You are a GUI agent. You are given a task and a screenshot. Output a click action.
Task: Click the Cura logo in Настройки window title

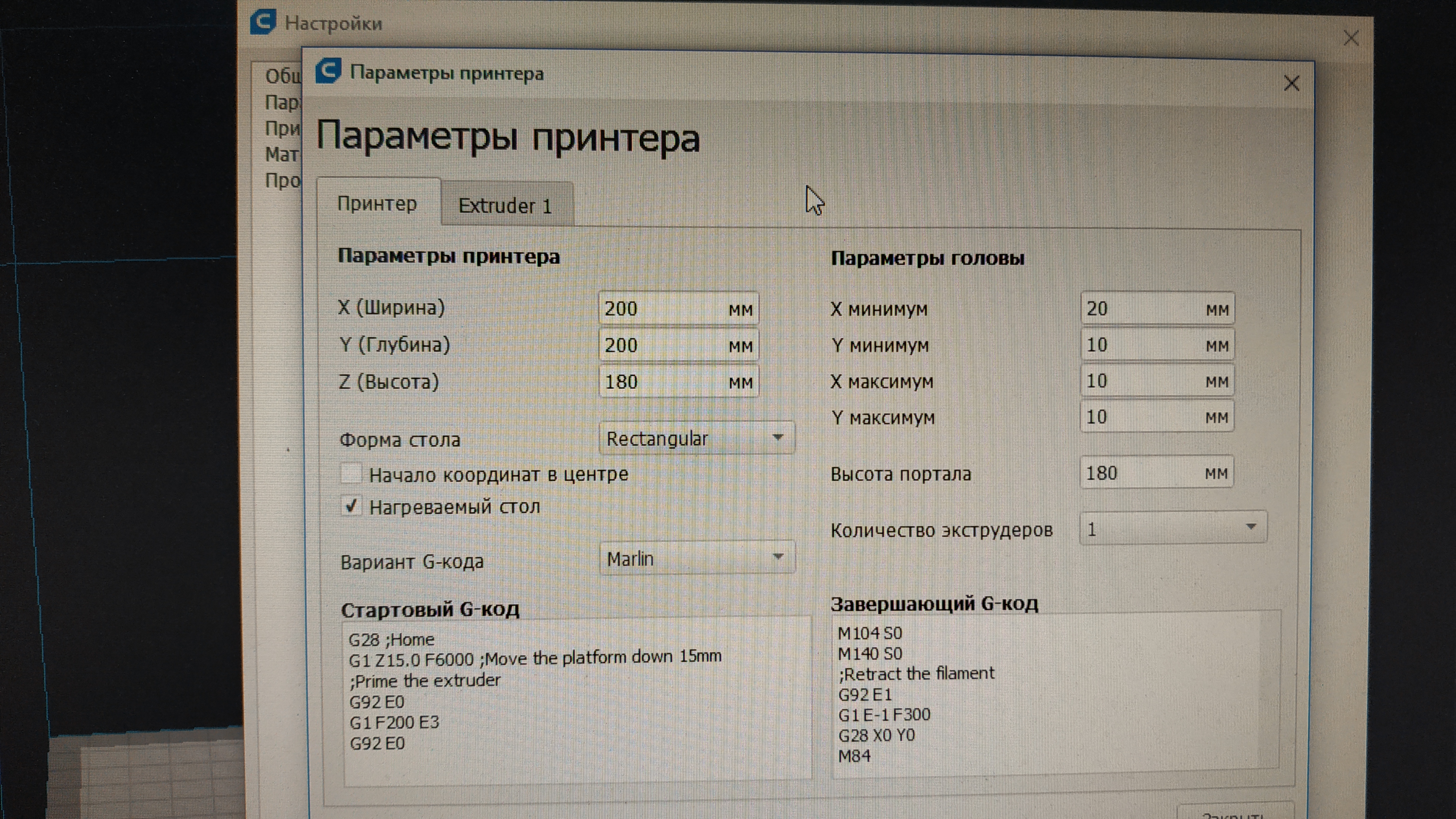click(x=264, y=21)
